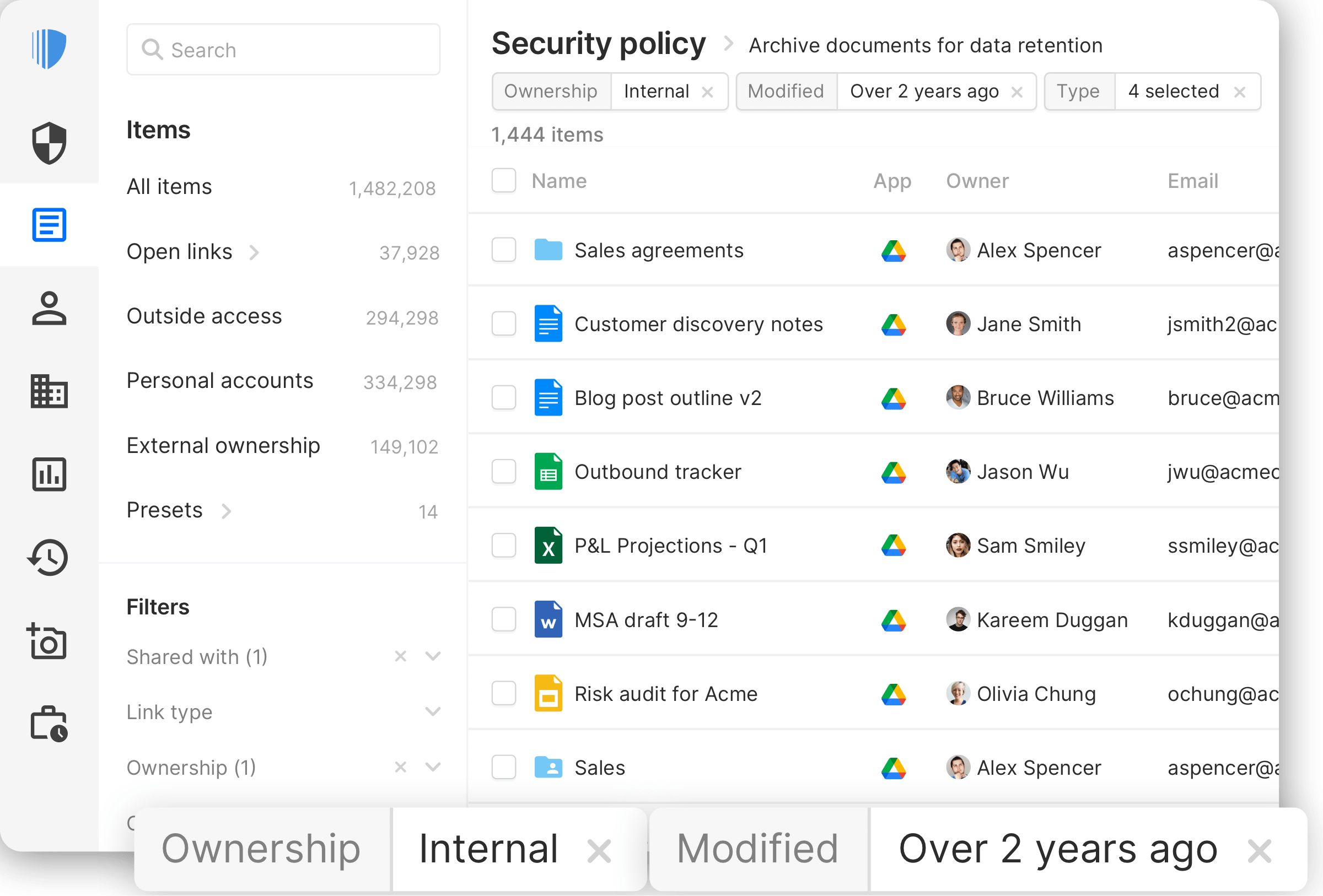Click the snapshot camera icon in sidebar
The width and height of the screenshot is (1323, 896).
point(48,641)
